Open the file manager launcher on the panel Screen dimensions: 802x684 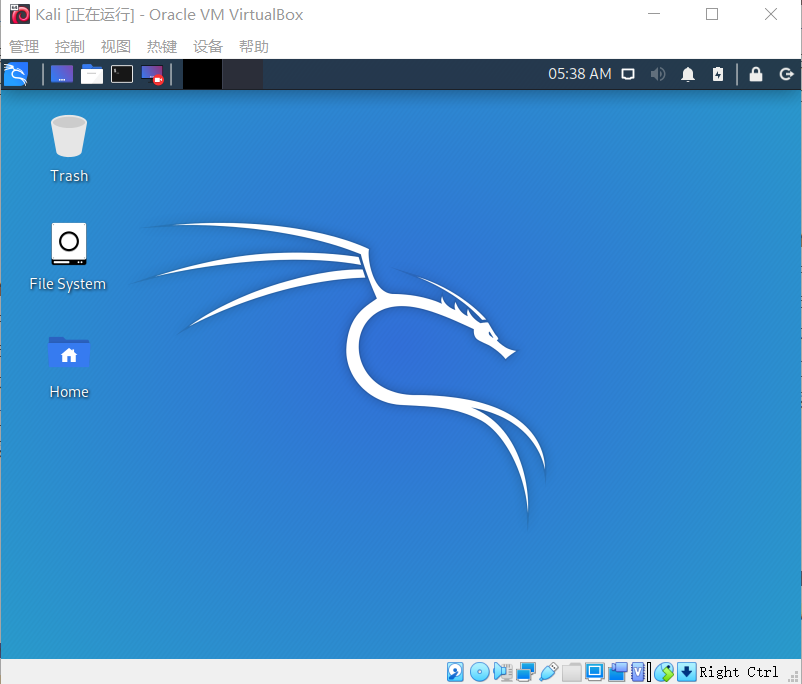pos(91,73)
